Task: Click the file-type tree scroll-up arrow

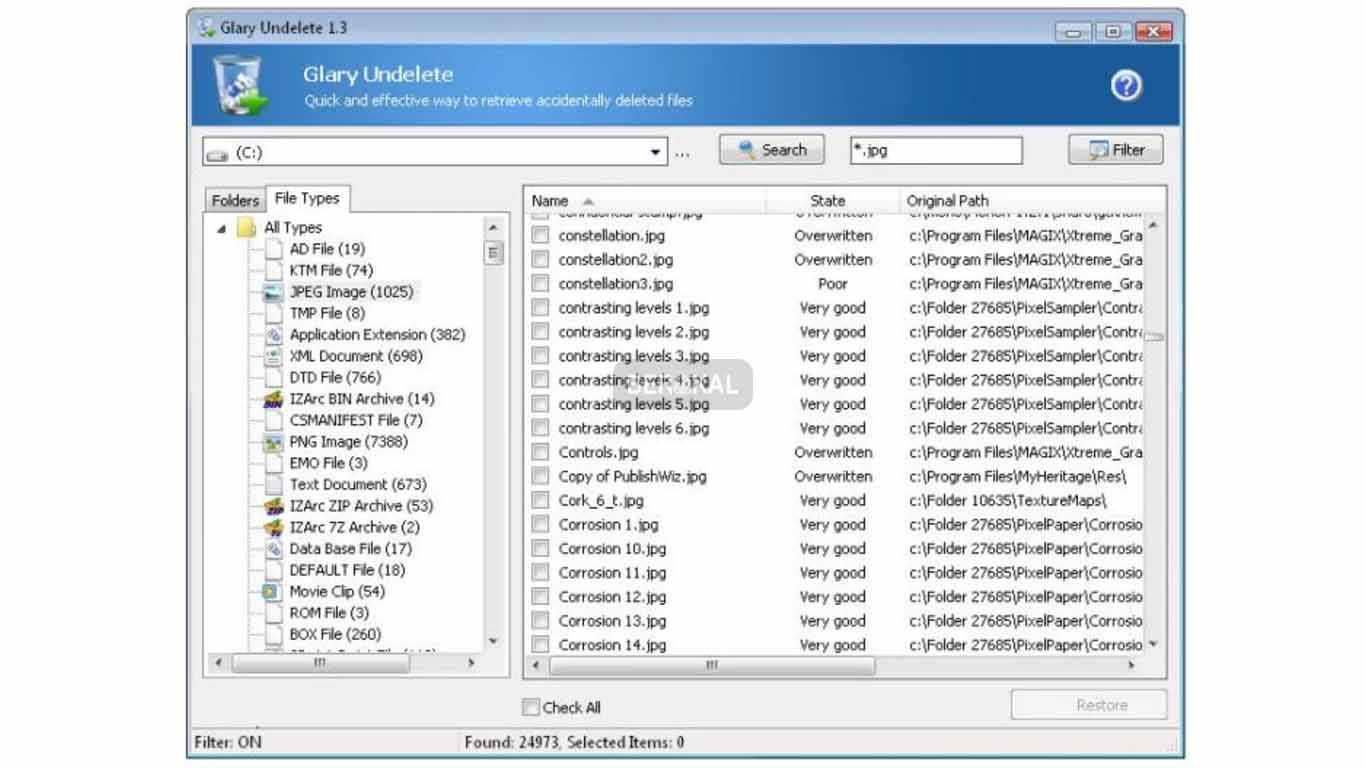Action: pos(493,228)
